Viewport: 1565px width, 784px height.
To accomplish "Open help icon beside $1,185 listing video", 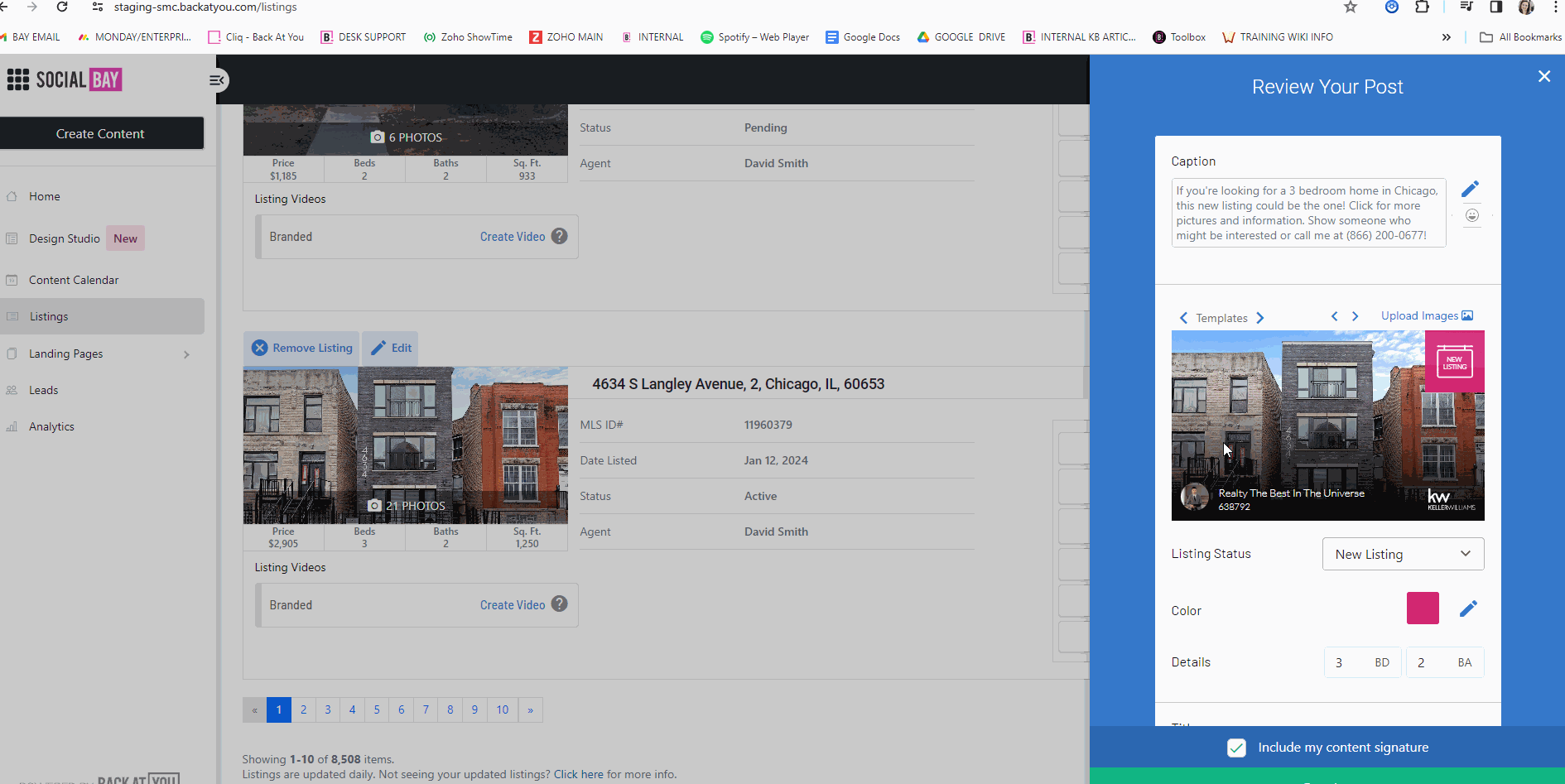I will click(x=560, y=236).
